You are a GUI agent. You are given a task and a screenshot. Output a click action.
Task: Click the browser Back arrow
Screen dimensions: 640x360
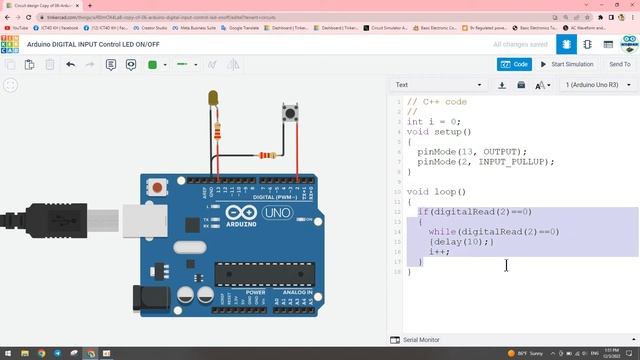7,17
